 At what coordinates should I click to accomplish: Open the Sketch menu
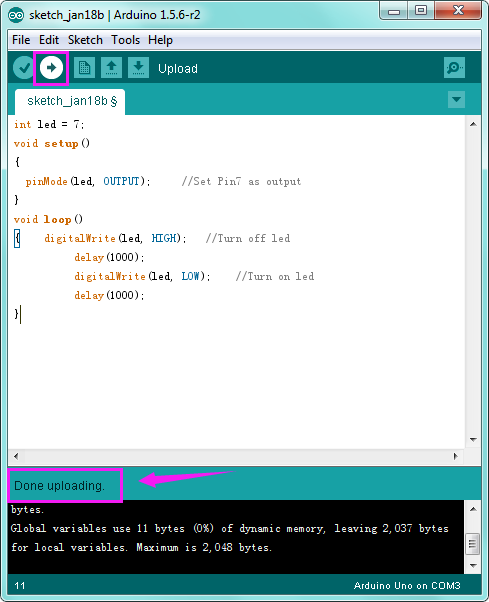[85, 40]
